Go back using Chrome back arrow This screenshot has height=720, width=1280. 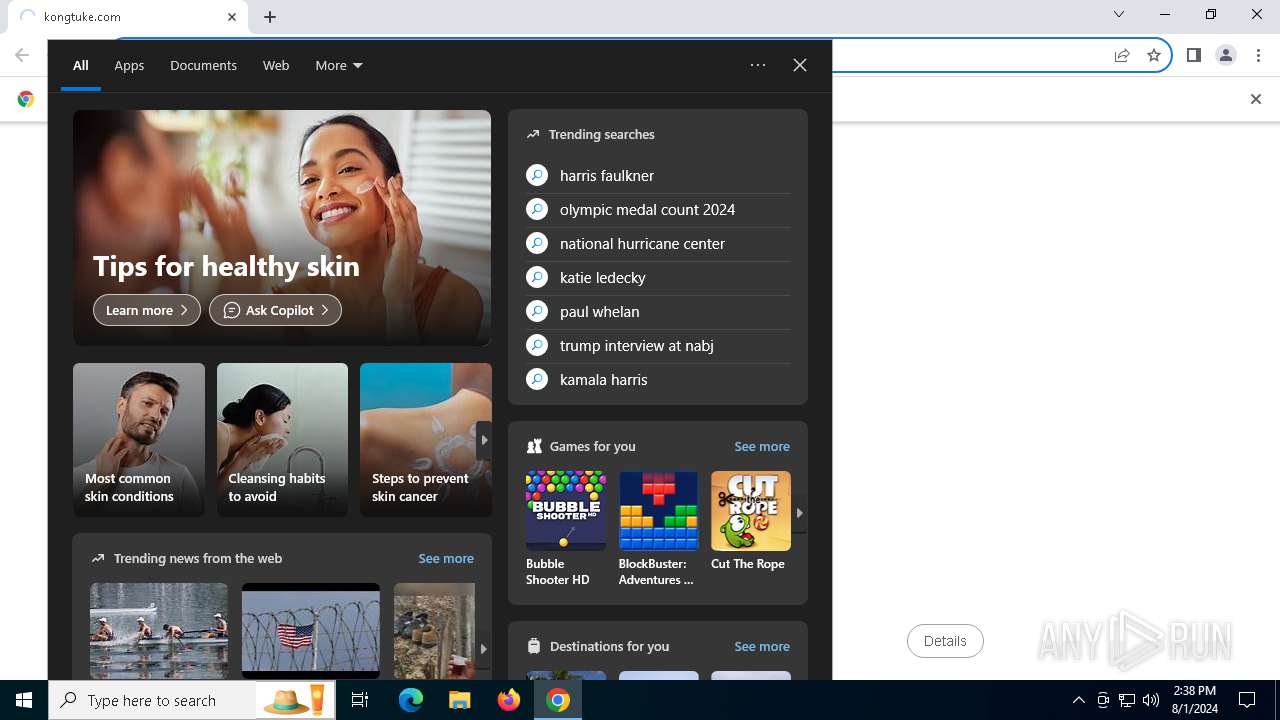pyautogui.click(x=22, y=55)
